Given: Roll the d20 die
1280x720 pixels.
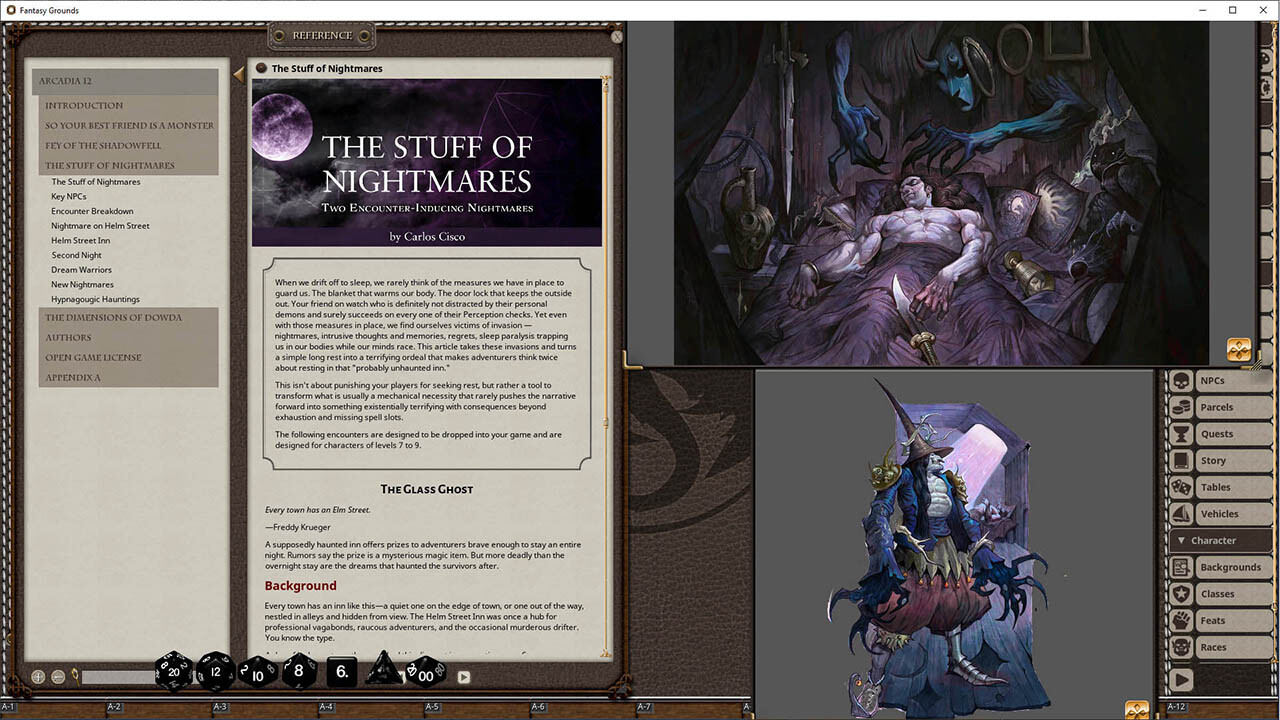Looking at the screenshot, I should pyautogui.click(x=173, y=671).
